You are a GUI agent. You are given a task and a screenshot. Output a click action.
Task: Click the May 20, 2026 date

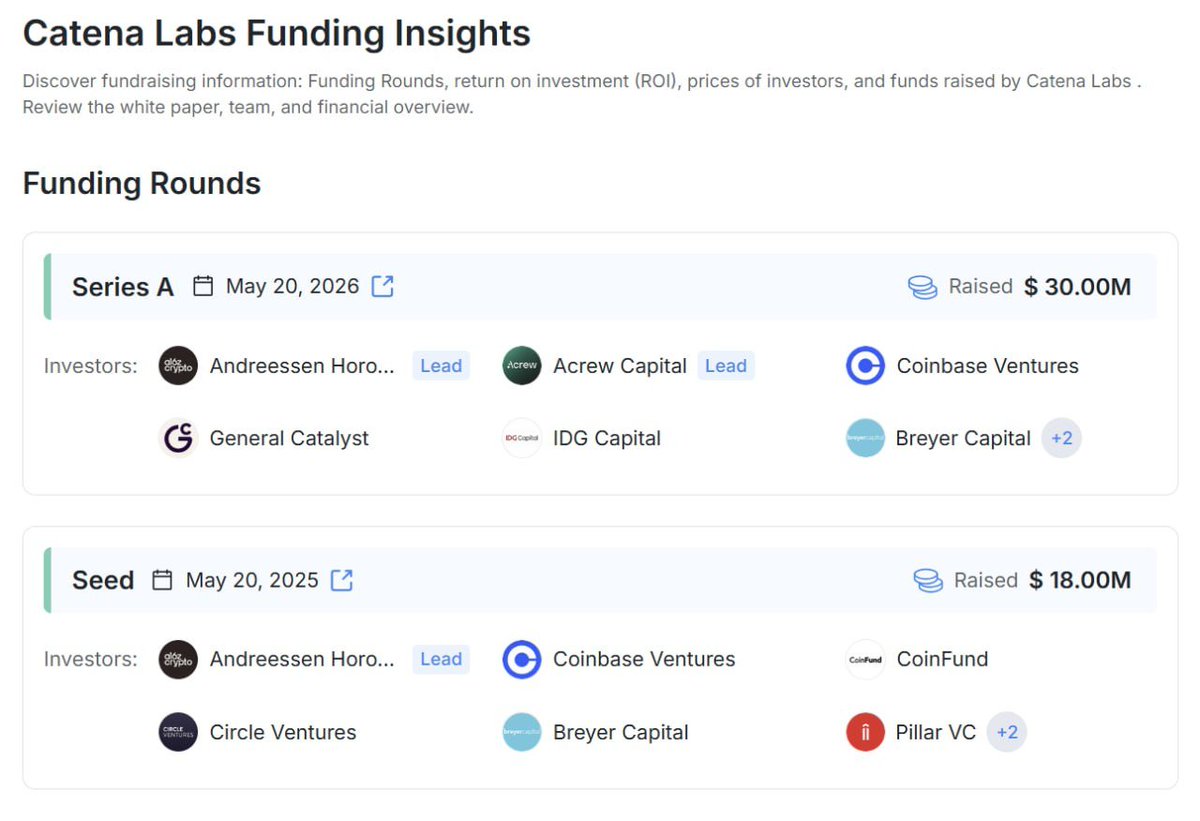[x=292, y=286]
